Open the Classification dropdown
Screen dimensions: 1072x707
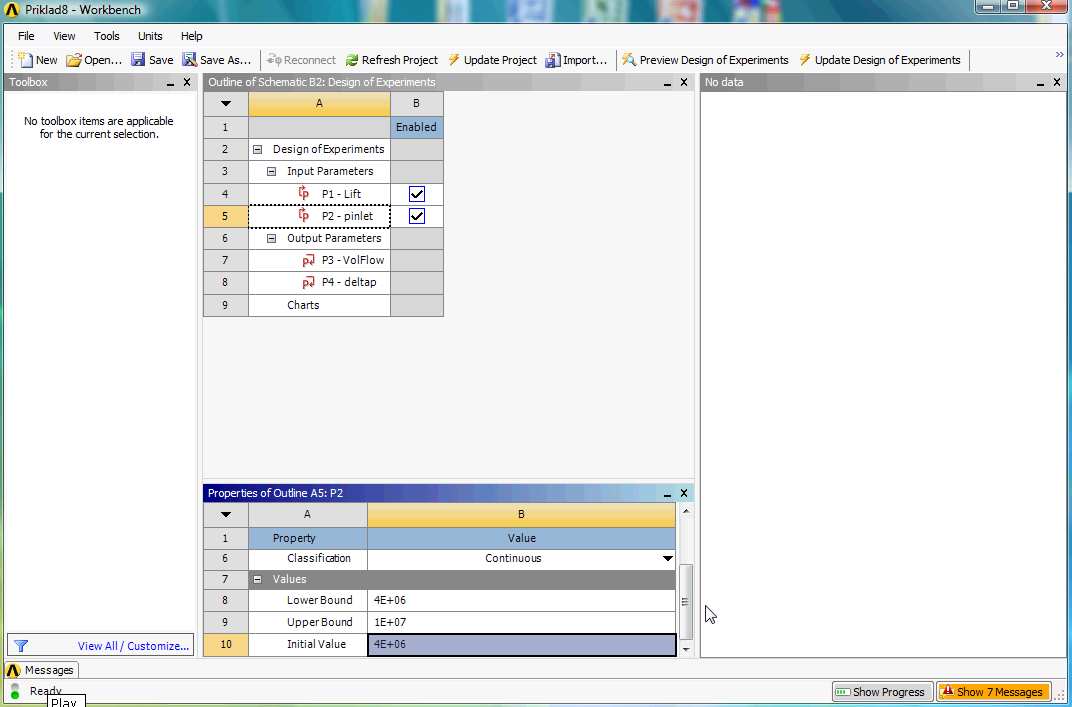tap(667, 559)
